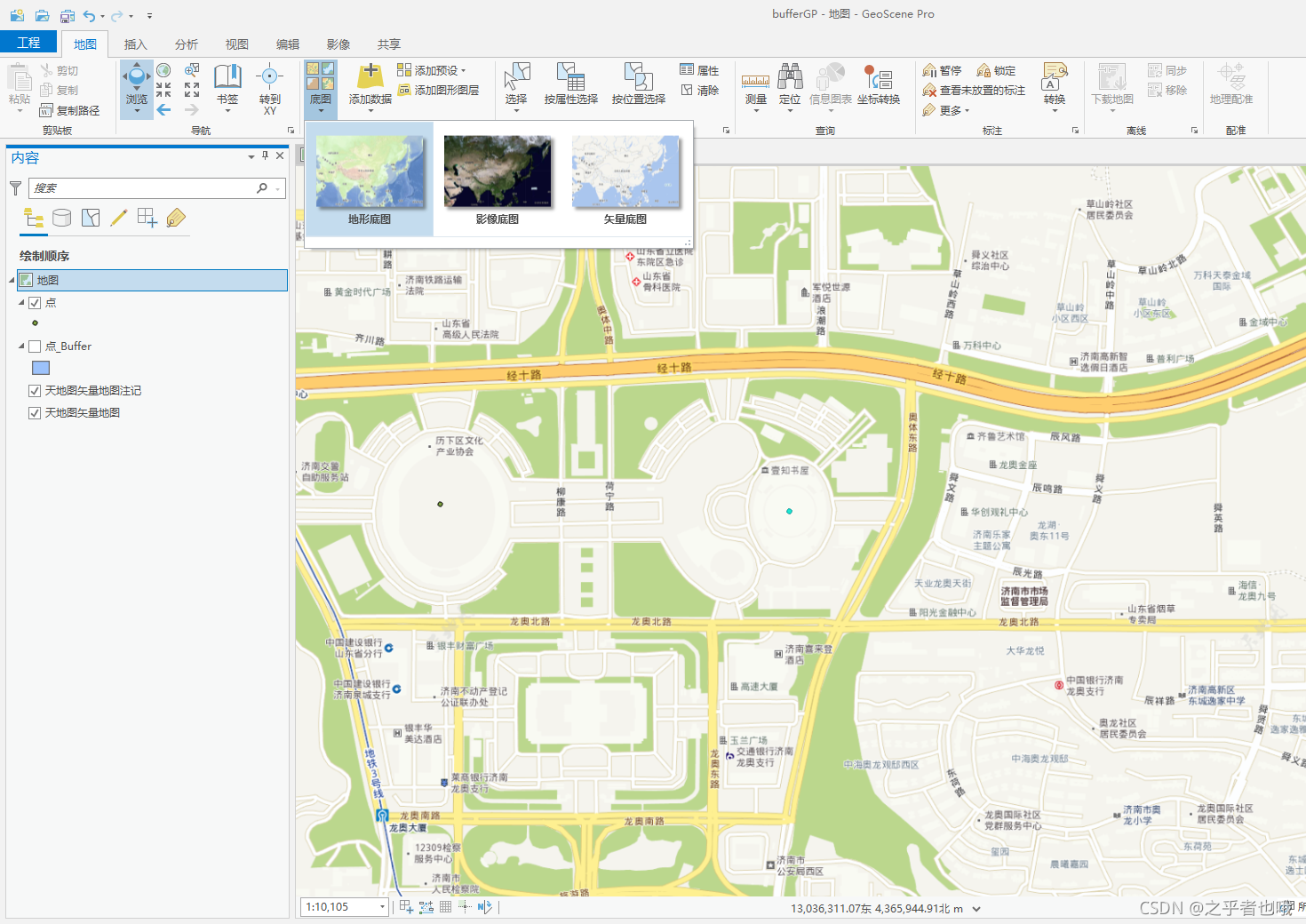
Task: Clear selection with 清除 button
Action: point(699,90)
